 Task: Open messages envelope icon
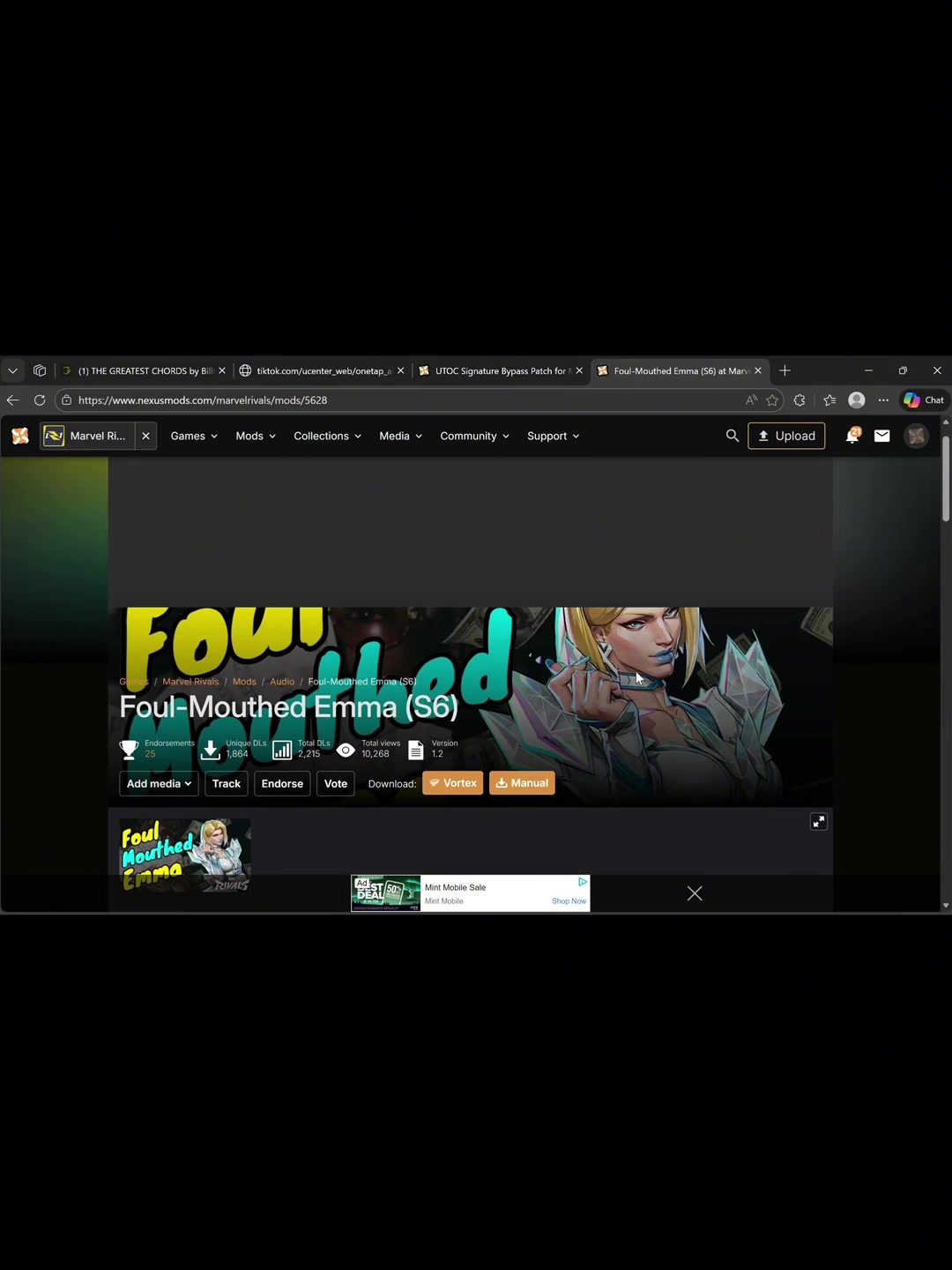882,436
